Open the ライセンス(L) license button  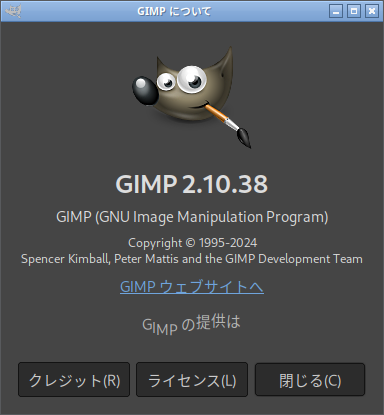coord(192,380)
